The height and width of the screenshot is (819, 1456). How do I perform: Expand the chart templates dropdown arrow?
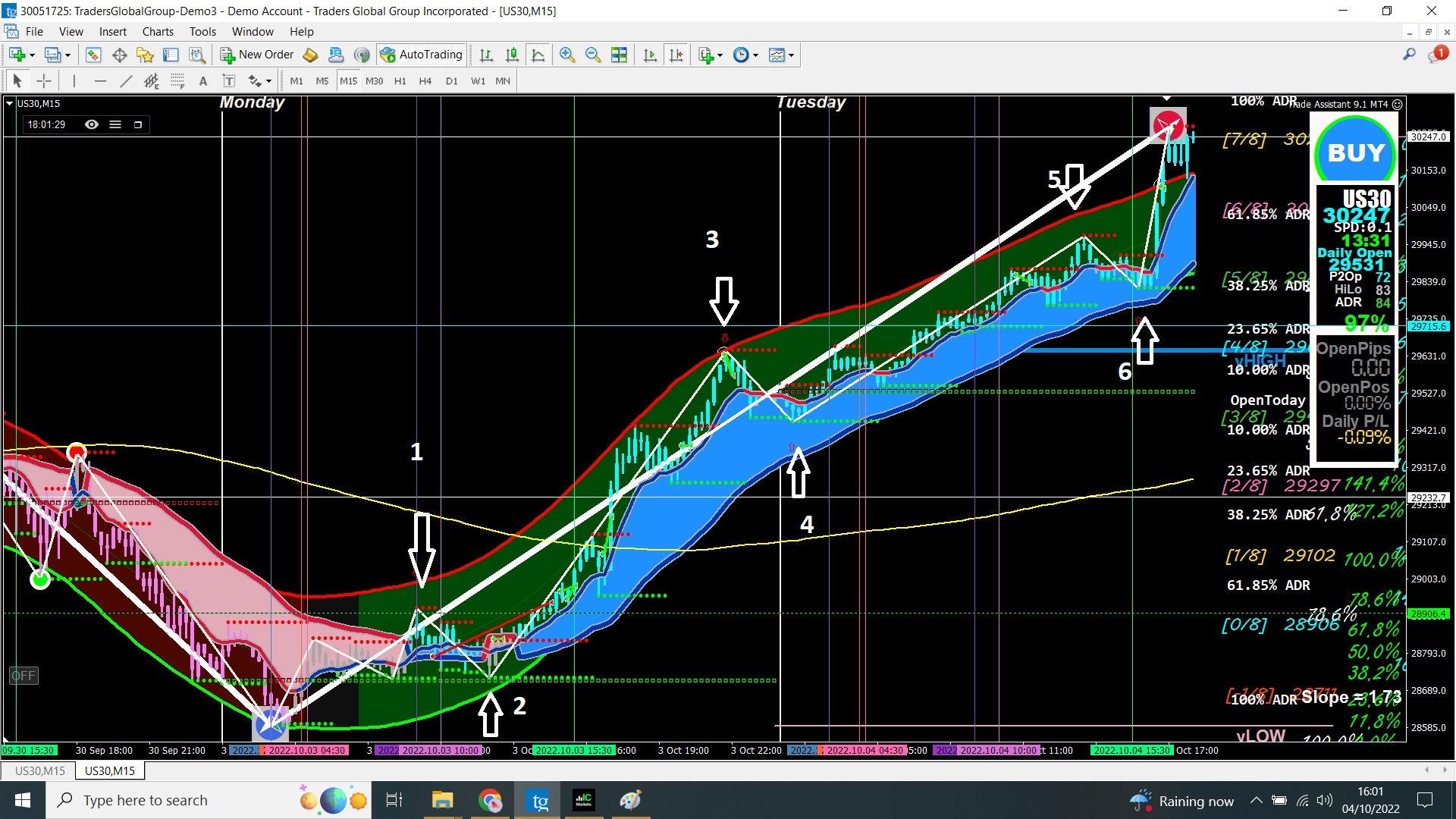[x=791, y=55]
